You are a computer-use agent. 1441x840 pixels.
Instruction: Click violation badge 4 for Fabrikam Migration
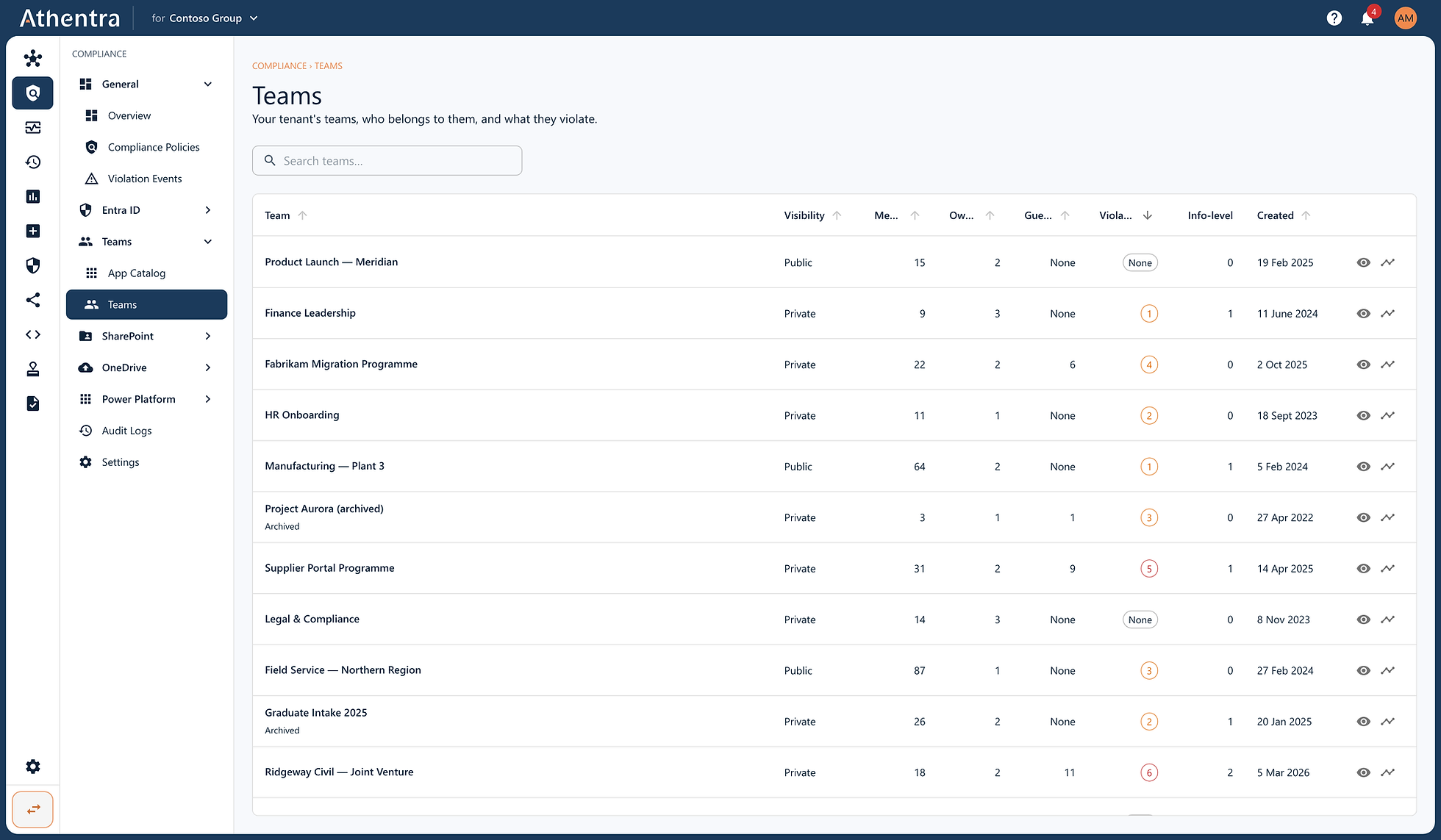click(1149, 365)
